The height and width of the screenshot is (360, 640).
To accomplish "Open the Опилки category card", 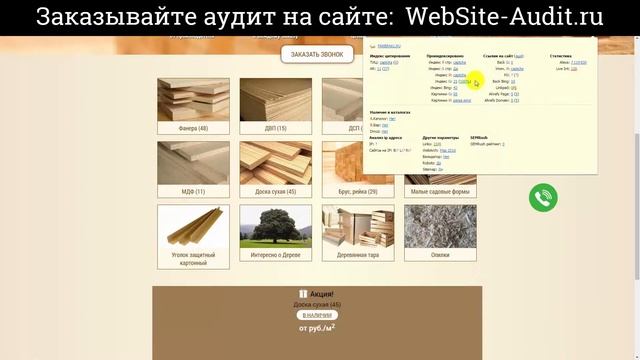I will 440,233.
